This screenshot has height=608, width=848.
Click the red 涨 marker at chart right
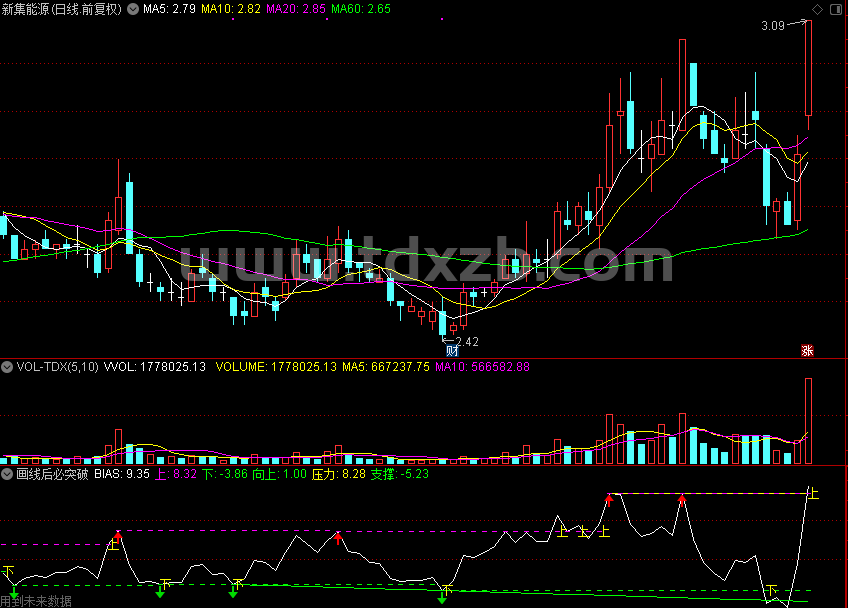[x=807, y=351]
